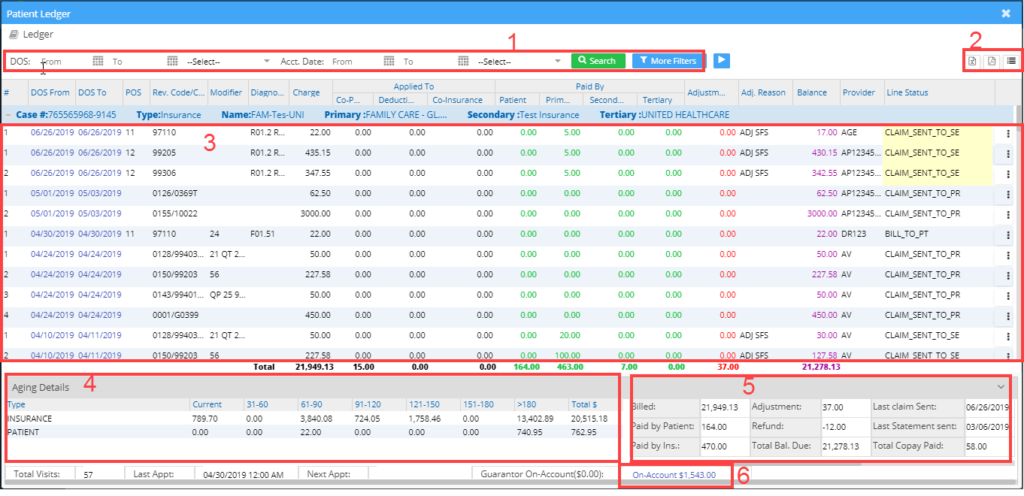Click the Line Status column header
The height and width of the screenshot is (496, 1024).
pyautogui.click(x=907, y=93)
